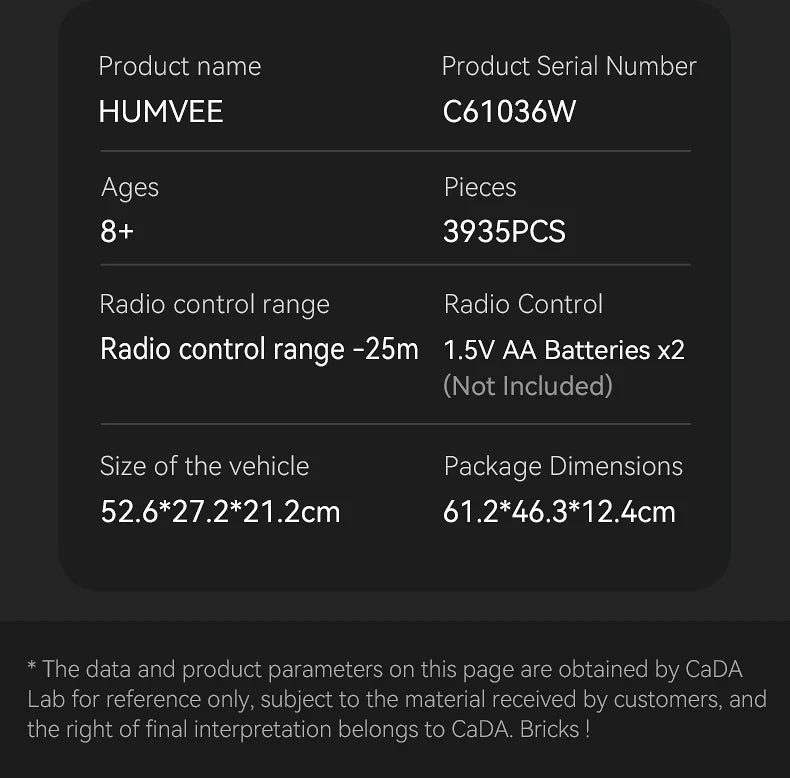Select vehicle size 52.6*27.2*21.2cm
Image resolution: width=790 pixels, height=778 pixels.
tap(220, 512)
